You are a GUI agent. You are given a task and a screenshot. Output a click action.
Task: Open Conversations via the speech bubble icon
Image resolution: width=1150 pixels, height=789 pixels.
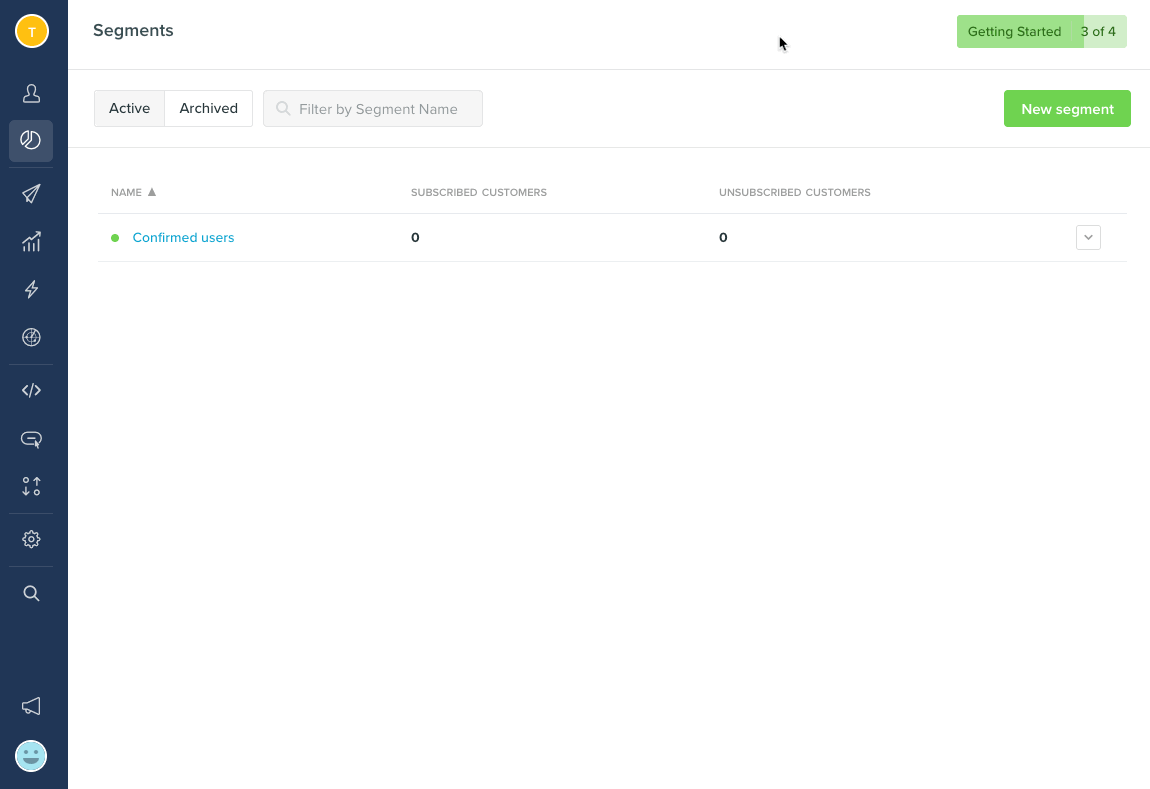click(x=31, y=439)
